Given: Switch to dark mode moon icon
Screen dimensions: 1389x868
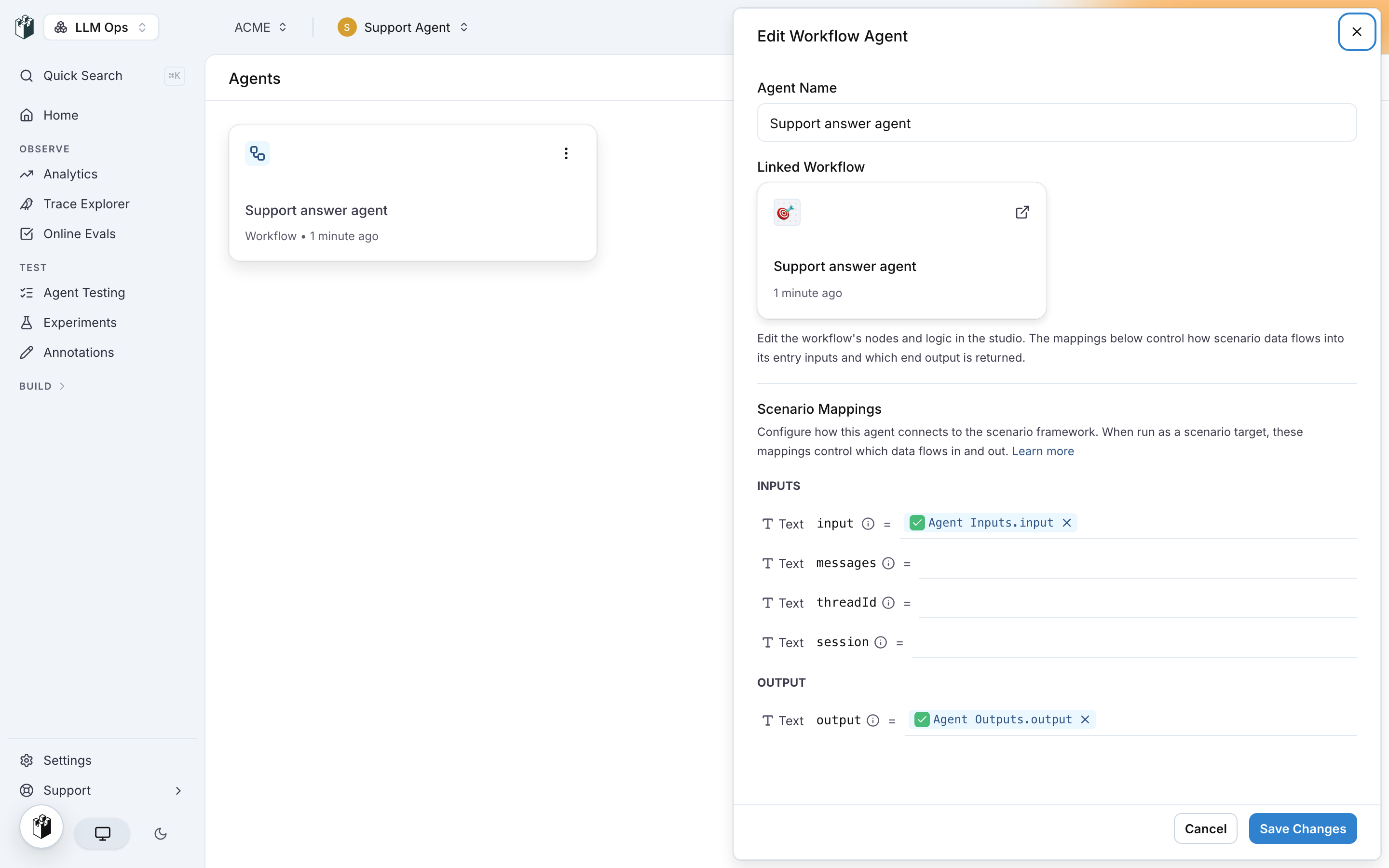Looking at the screenshot, I should pyautogui.click(x=161, y=834).
